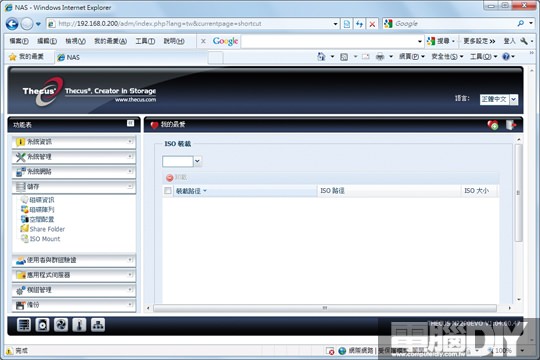The height and width of the screenshot is (360, 540).
Task: Click the logout door icon
Action: (510, 125)
